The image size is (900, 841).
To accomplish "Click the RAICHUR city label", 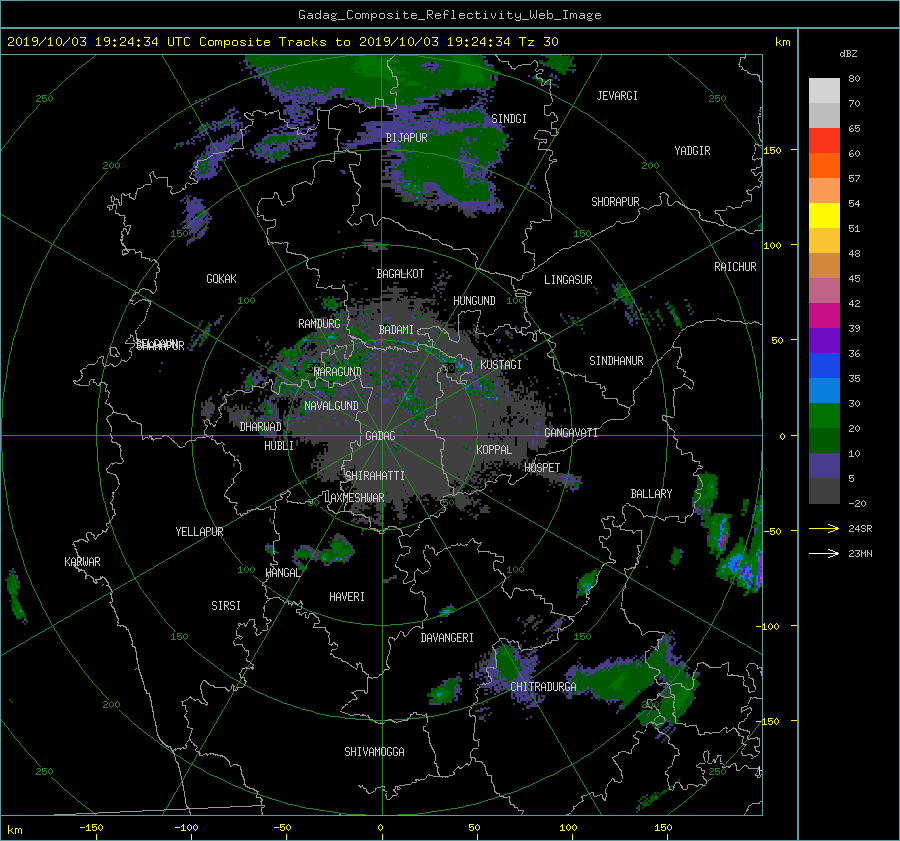I will (735, 267).
